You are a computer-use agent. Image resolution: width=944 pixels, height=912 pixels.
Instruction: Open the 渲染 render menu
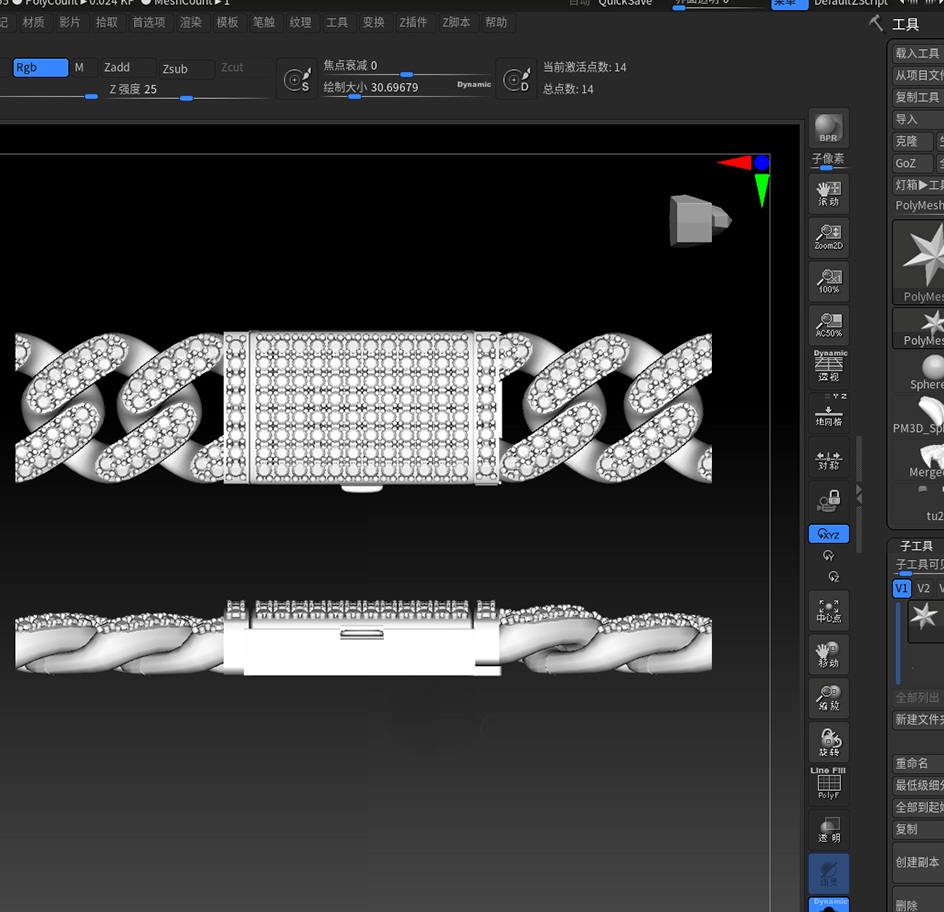click(190, 22)
